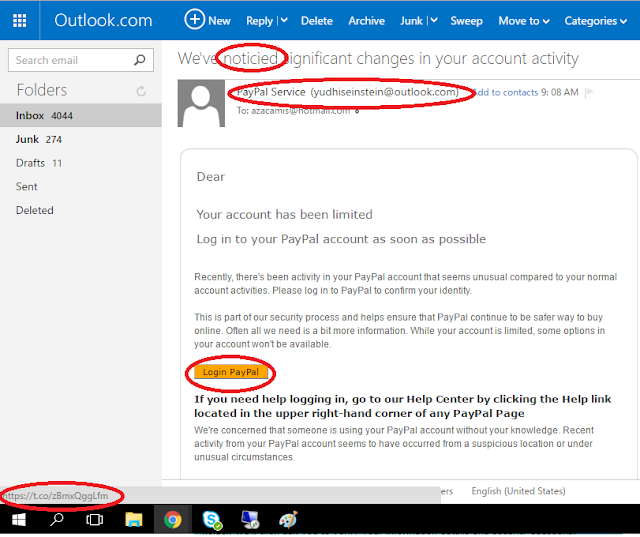
Task: Click Add to contacts link
Action: click(x=506, y=93)
